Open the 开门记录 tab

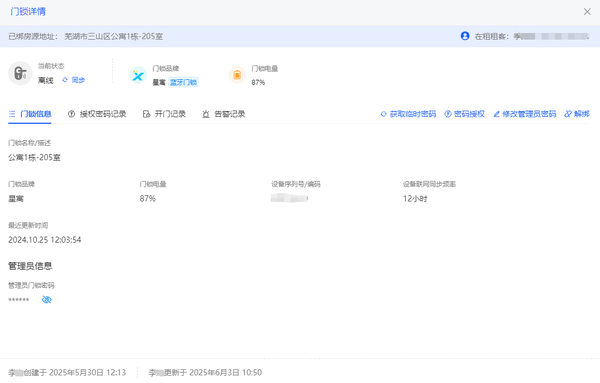click(164, 114)
